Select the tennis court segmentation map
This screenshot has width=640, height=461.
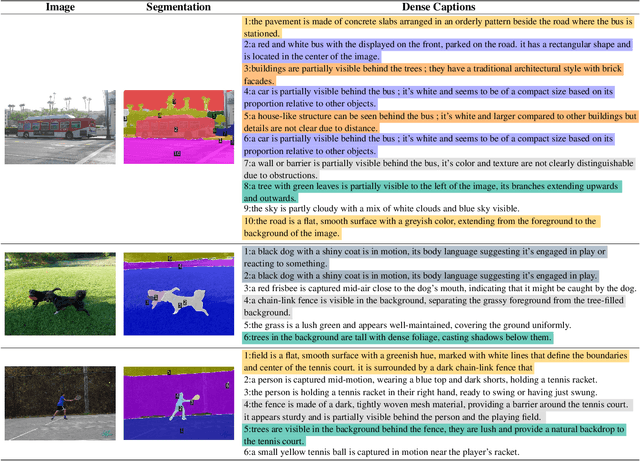178,401
